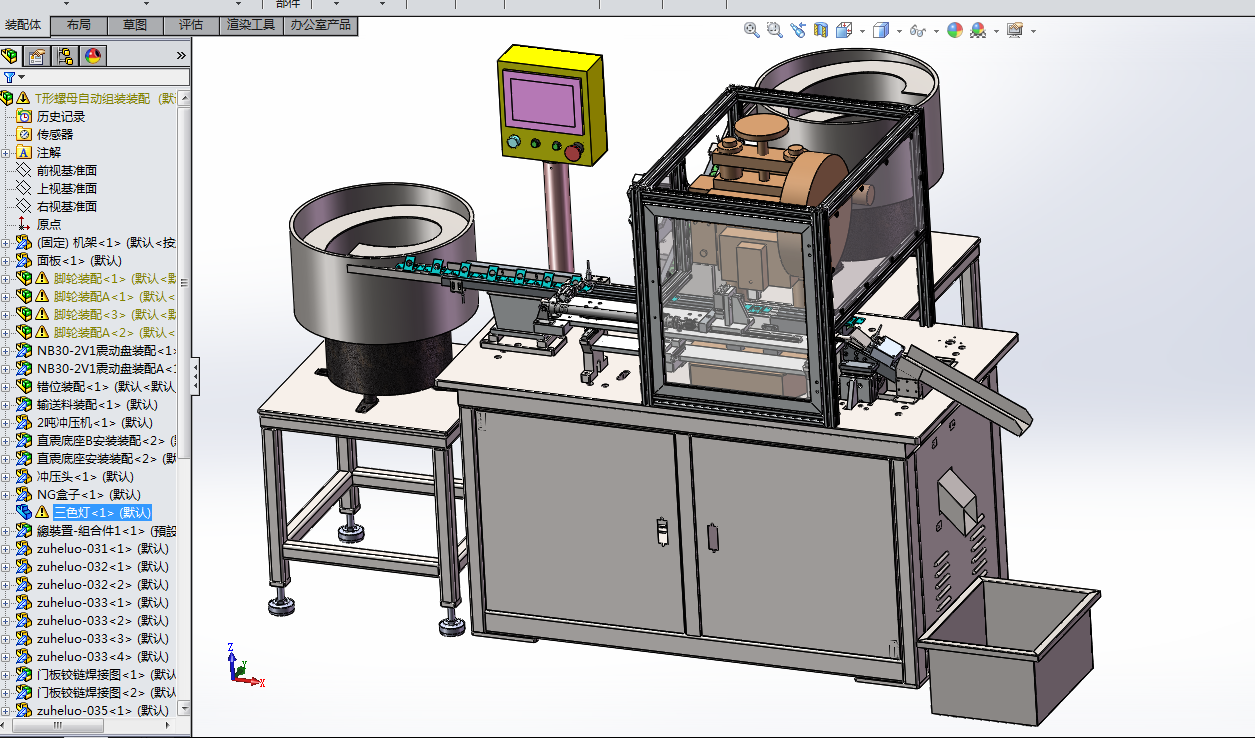Expand panel tabs with the double chevron
Image resolution: width=1255 pixels, height=738 pixels.
(181, 56)
